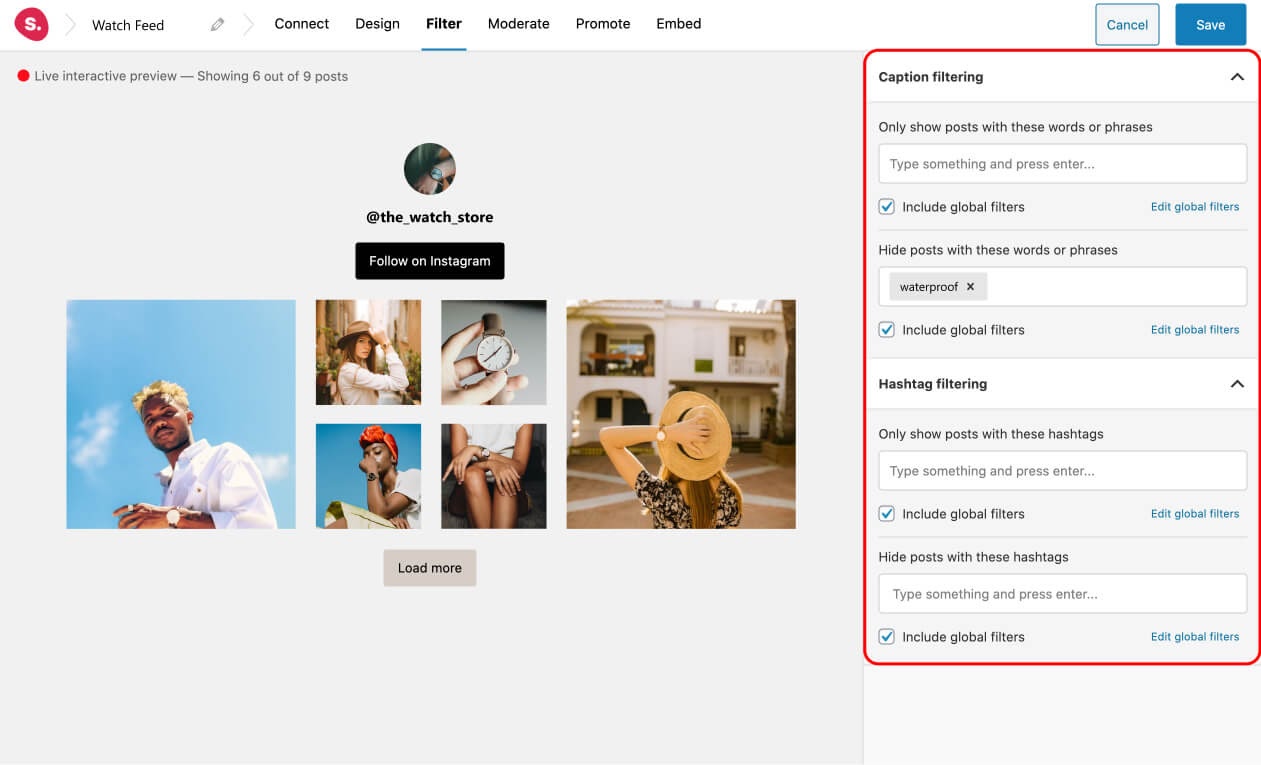Open the Connect tab
The image size is (1261, 765).
pyautogui.click(x=302, y=24)
